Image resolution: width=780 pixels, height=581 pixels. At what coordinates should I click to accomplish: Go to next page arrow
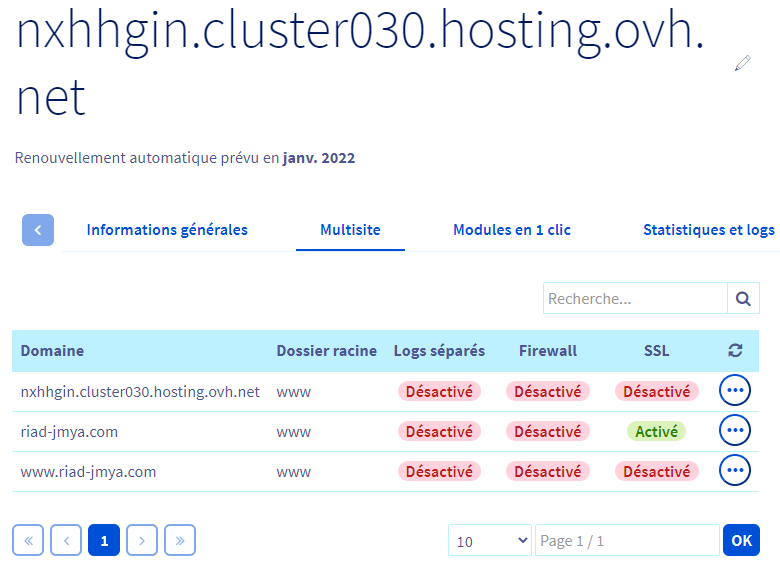tap(142, 540)
